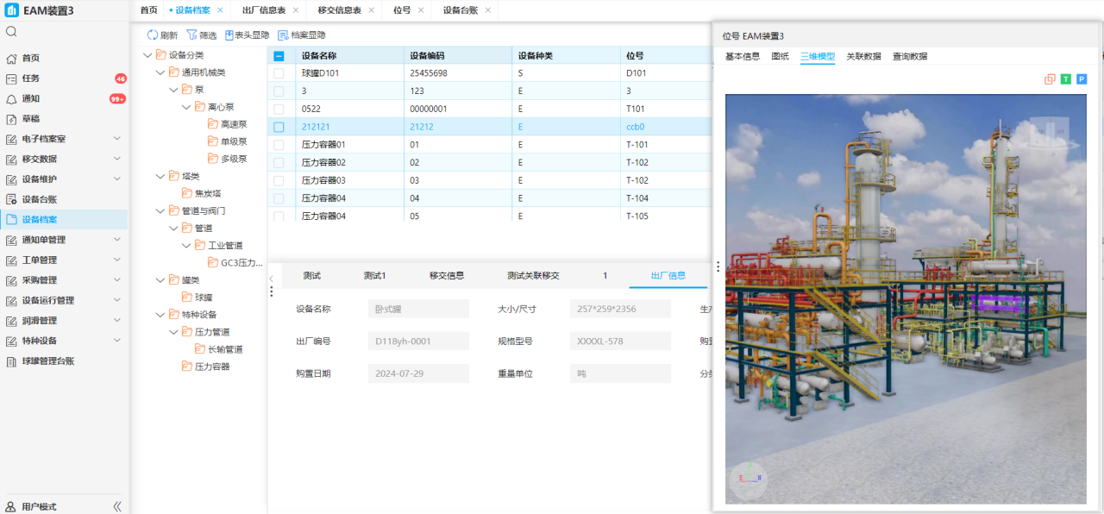This screenshot has width=1104, height=514.
Task: Open 球罐管理台账 sidebar icon
Action: pyautogui.click(x=11, y=361)
